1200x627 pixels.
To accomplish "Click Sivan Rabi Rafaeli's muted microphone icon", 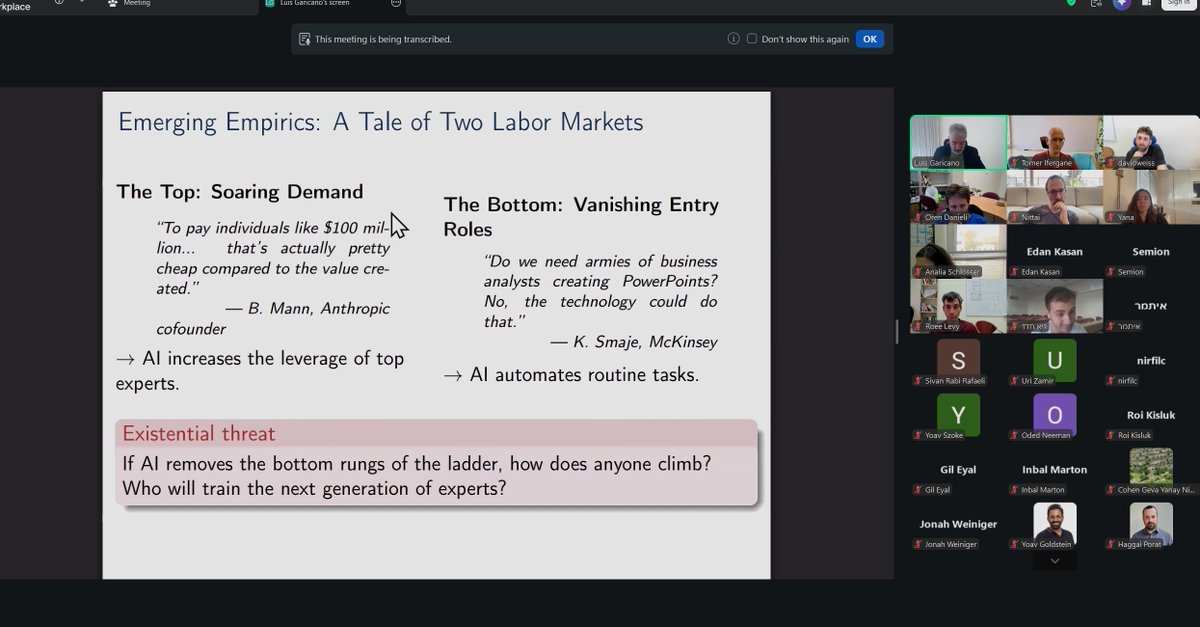I will coord(918,381).
